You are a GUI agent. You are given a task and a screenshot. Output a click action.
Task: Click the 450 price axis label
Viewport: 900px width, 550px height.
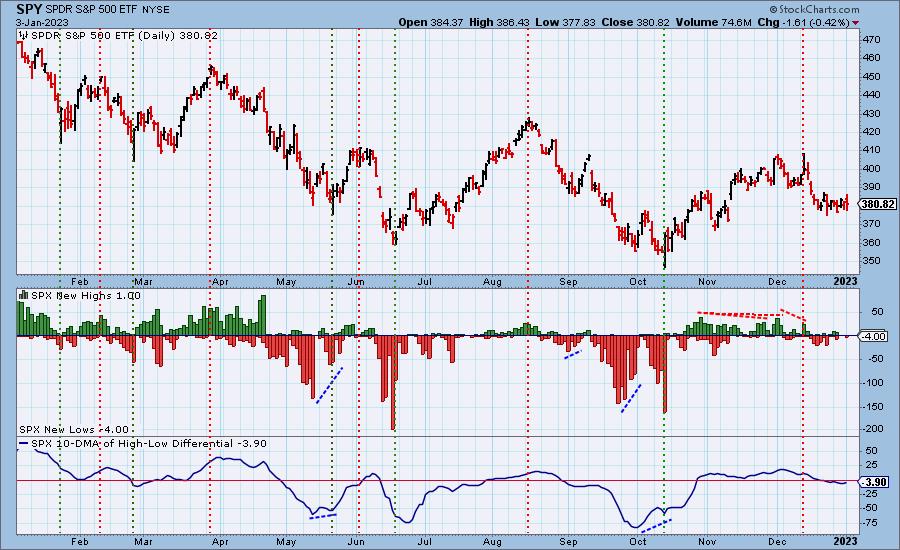[871, 76]
